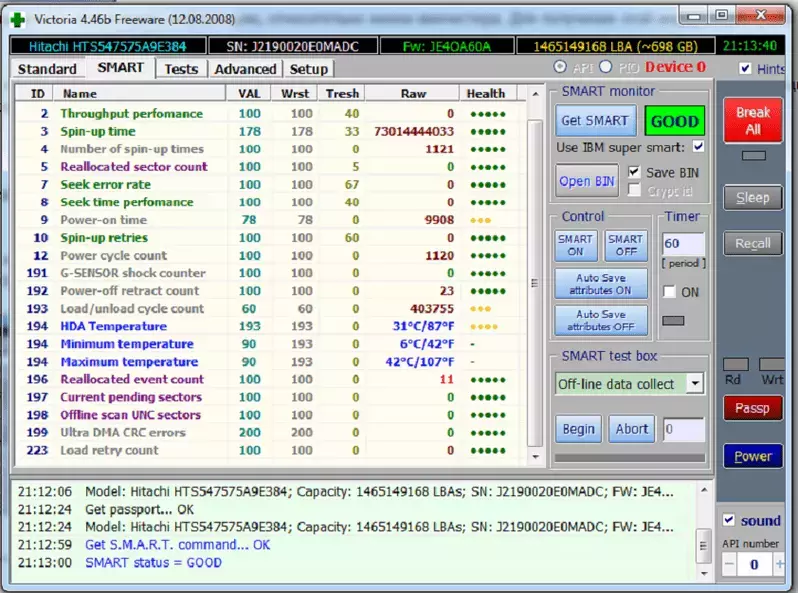This screenshot has height=593, width=798.
Task: Click the Get S.M.A.R.T. command log line
Action: pyautogui.click(x=178, y=545)
